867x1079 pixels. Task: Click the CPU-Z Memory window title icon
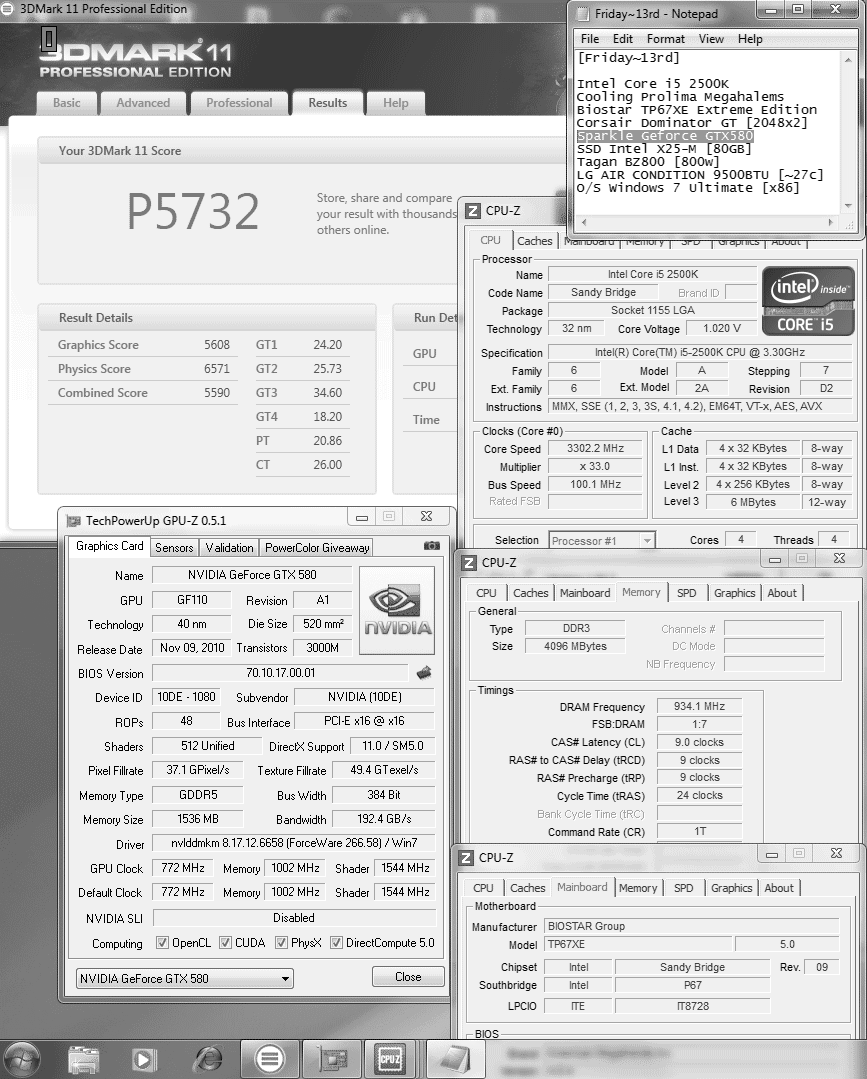pos(469,562)
